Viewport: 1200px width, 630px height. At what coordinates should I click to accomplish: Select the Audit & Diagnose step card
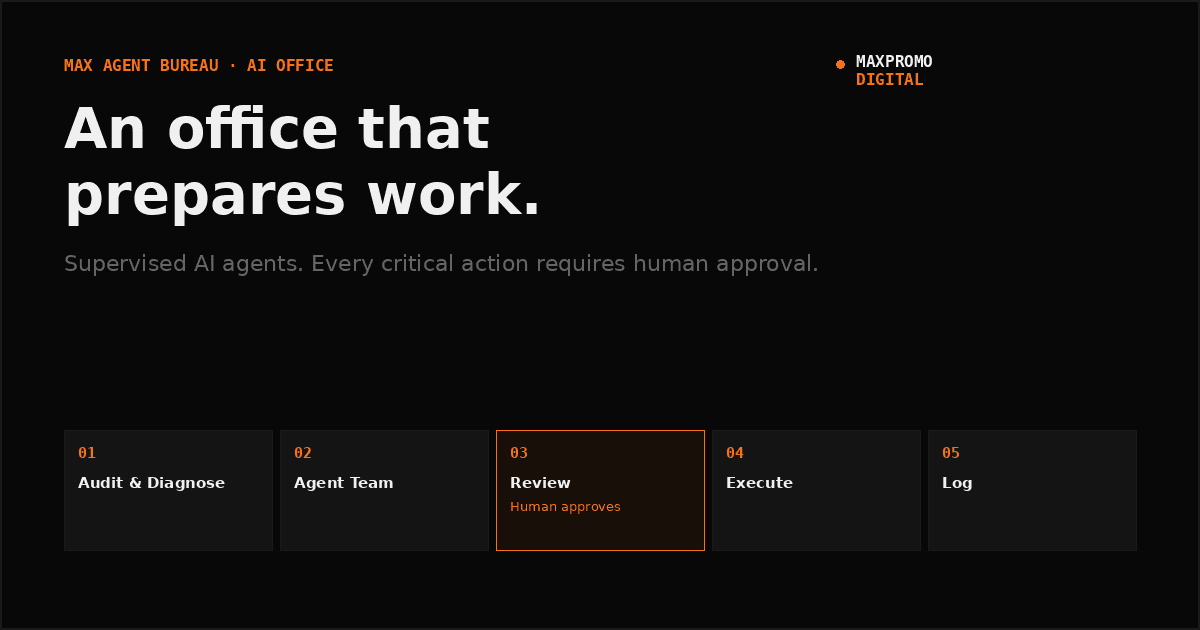pos(168,490)
